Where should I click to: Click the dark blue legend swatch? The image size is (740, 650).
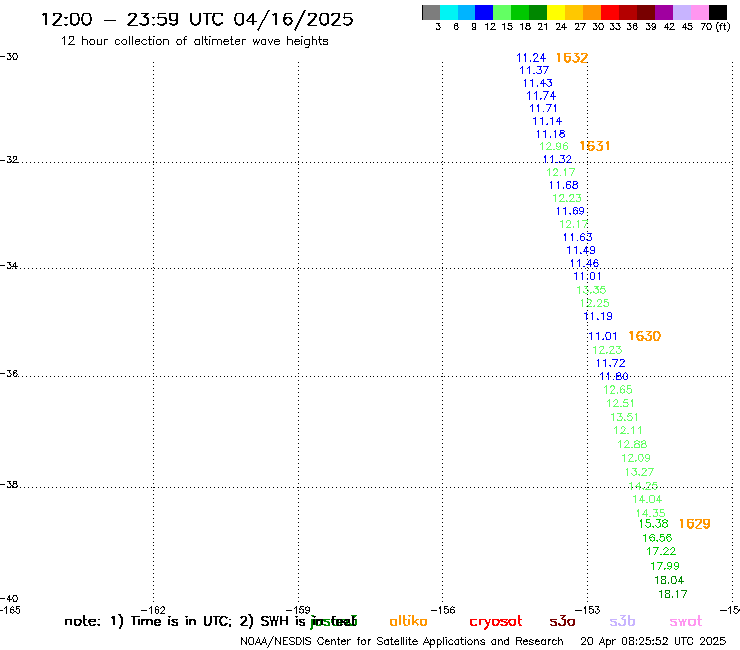point(484,12)
